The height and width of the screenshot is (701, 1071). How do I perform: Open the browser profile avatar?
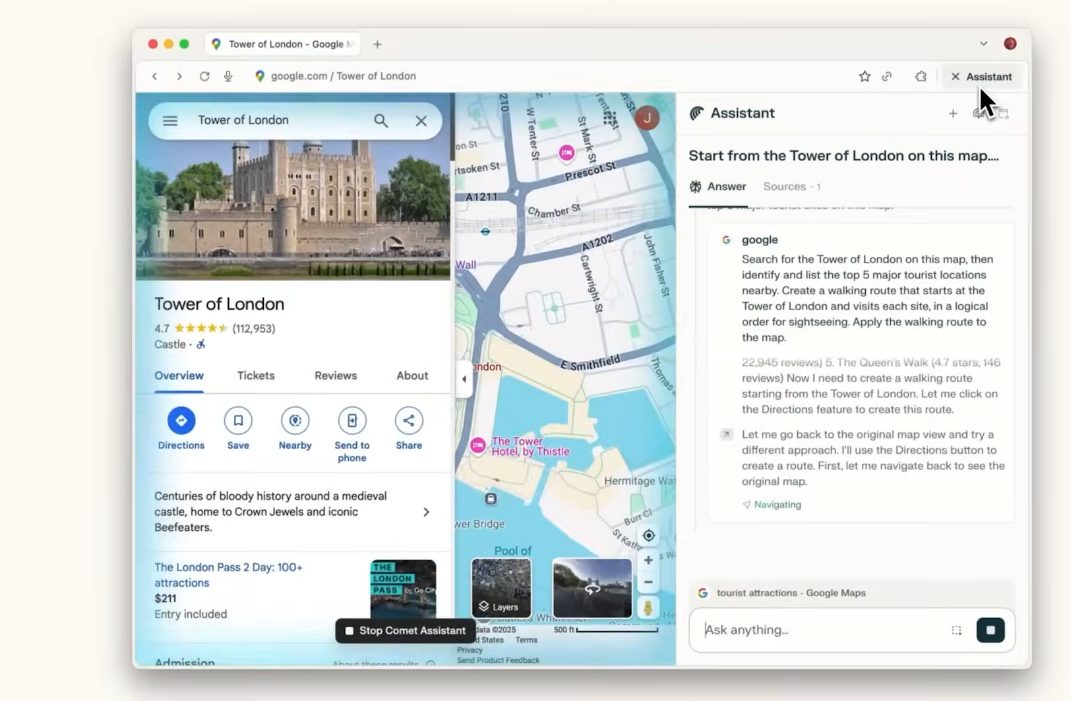coord(1010,44)
